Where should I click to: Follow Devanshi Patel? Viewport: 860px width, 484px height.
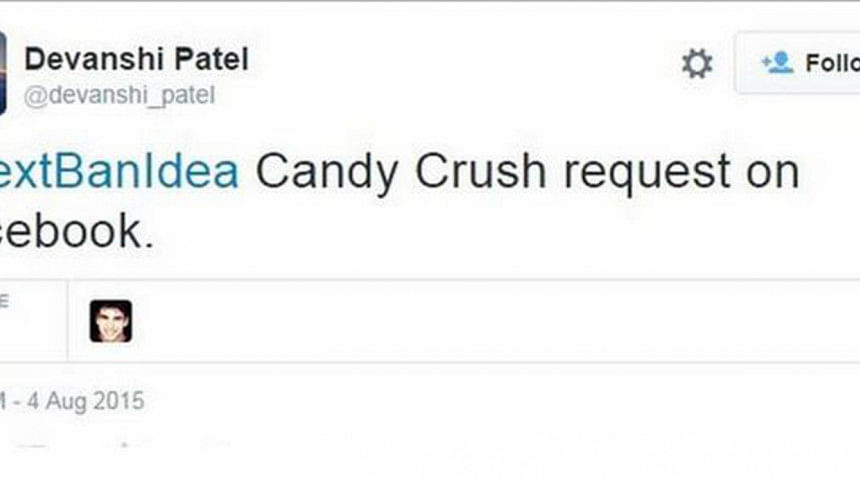[800, 63]
